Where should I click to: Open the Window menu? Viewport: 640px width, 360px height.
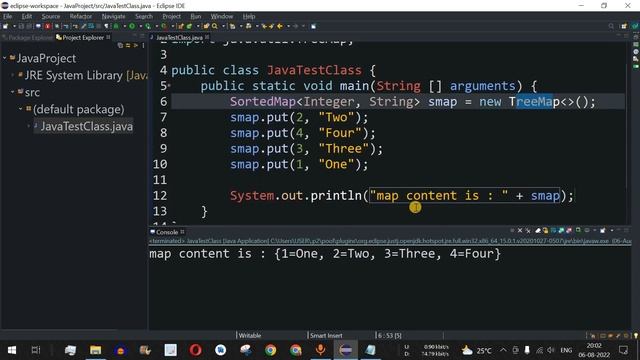222,16
